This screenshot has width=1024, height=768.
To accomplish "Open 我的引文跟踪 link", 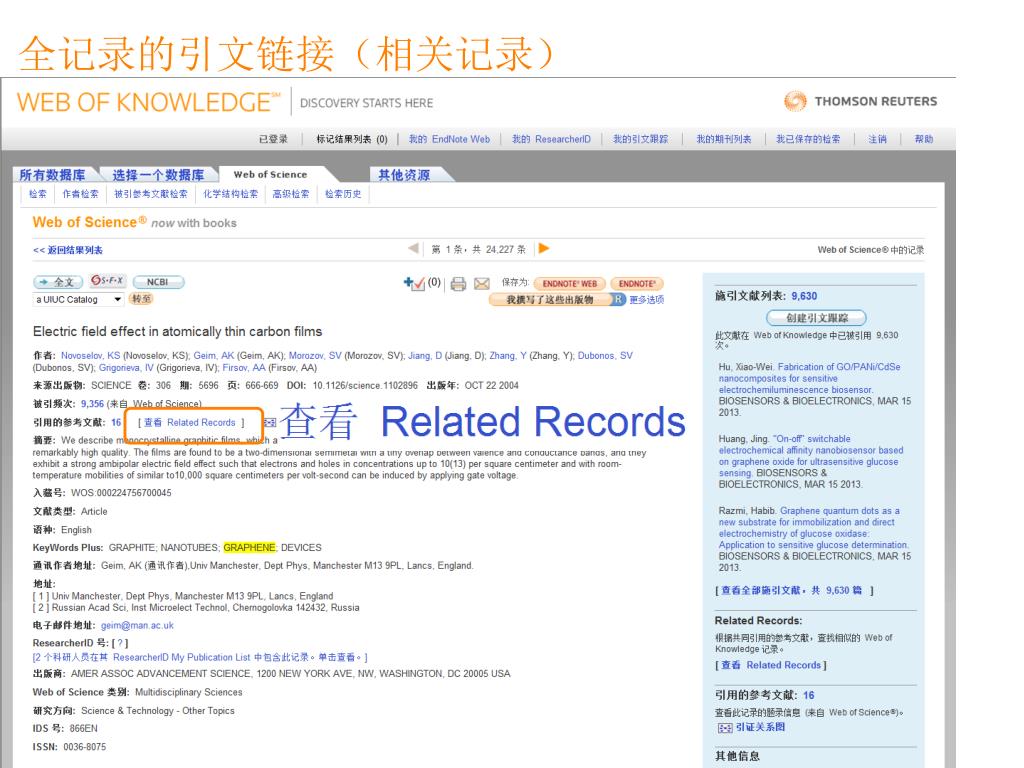I will pyautogui.click(x=641, y=139).
